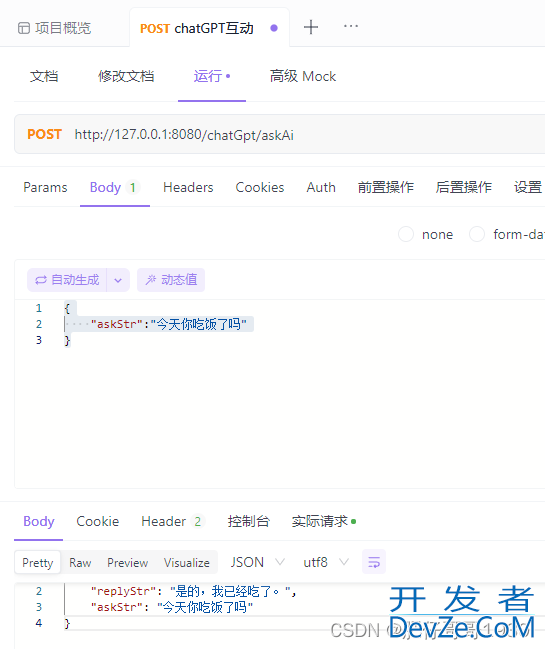Toggle the word wrap icon
Image resolution: width=545 pixels, height=649 pixels.
pyautogui.click(x=374, y=562)
